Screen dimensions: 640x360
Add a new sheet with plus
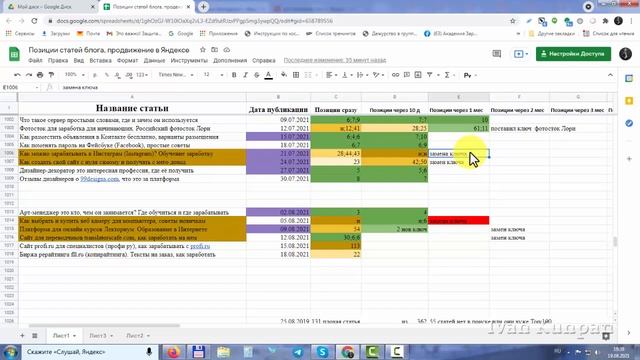pos(22,336)
